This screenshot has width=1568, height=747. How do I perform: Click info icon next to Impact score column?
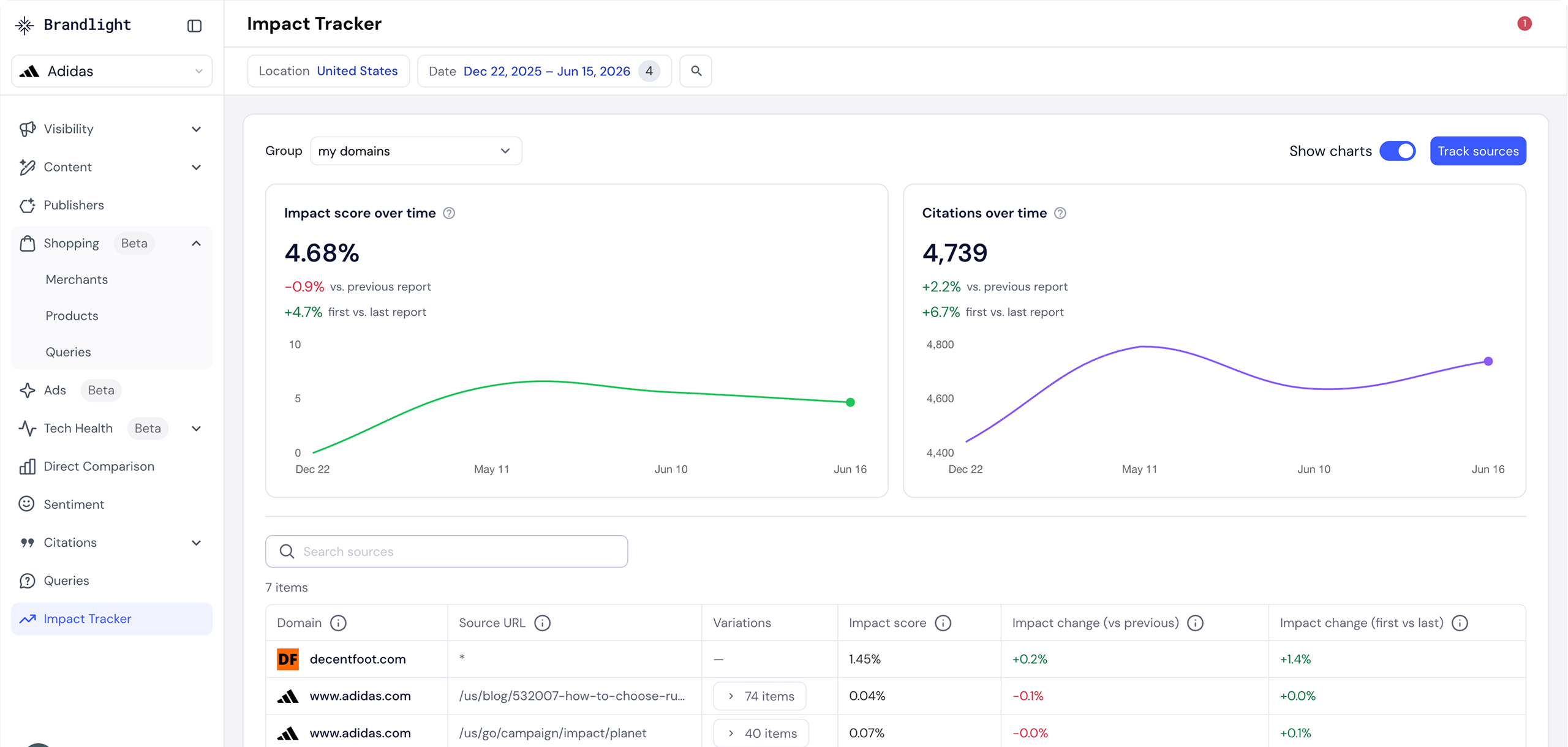(943, 623)
